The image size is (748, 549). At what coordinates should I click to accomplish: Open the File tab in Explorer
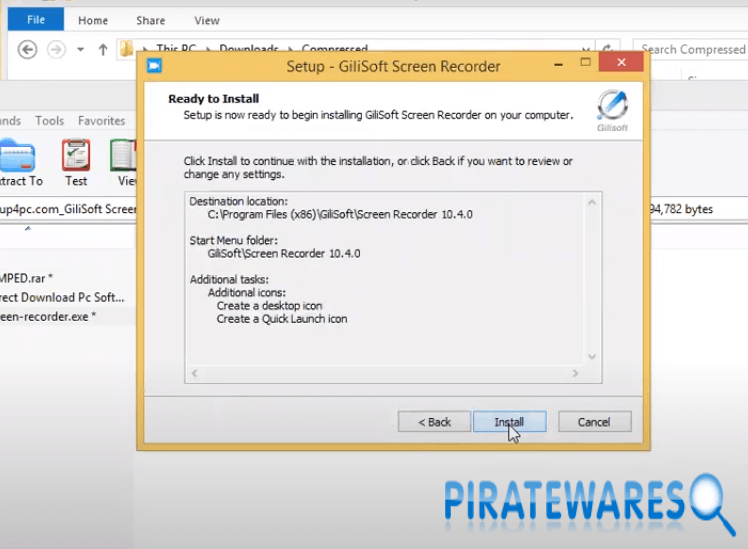36,20
